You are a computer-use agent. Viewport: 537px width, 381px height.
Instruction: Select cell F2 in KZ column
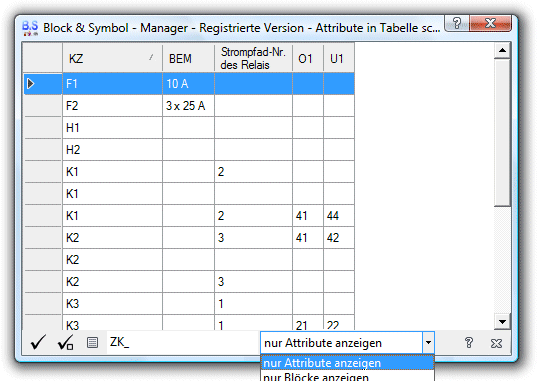[x=112, y=106]
